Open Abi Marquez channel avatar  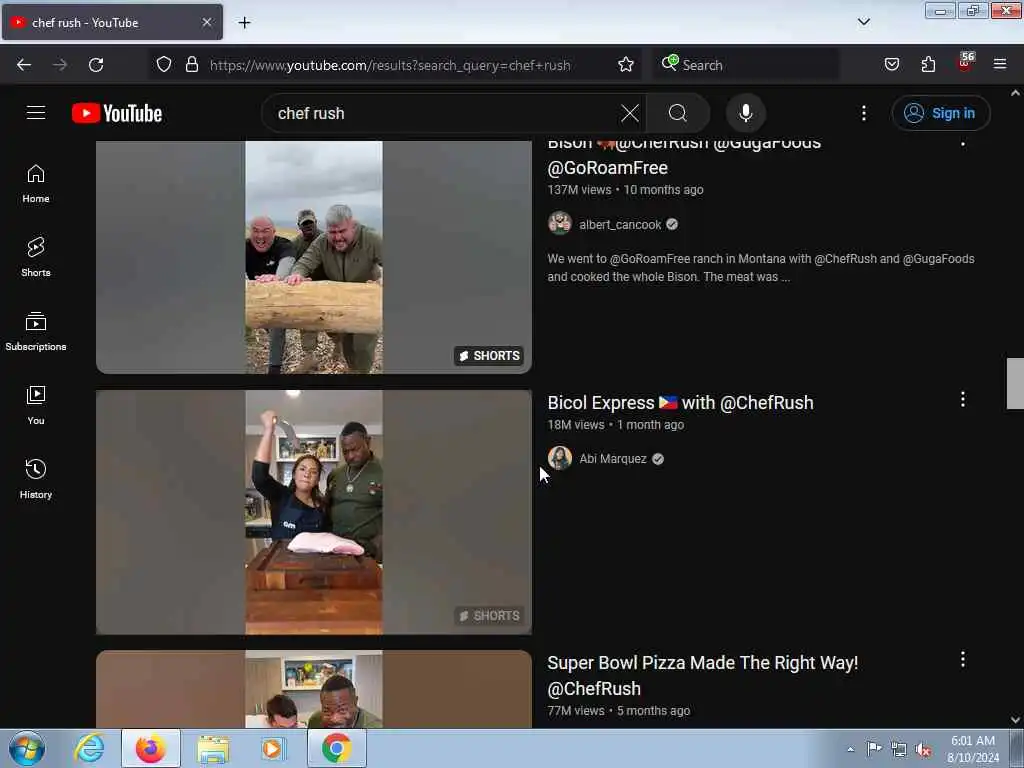[x=560, y=458]
